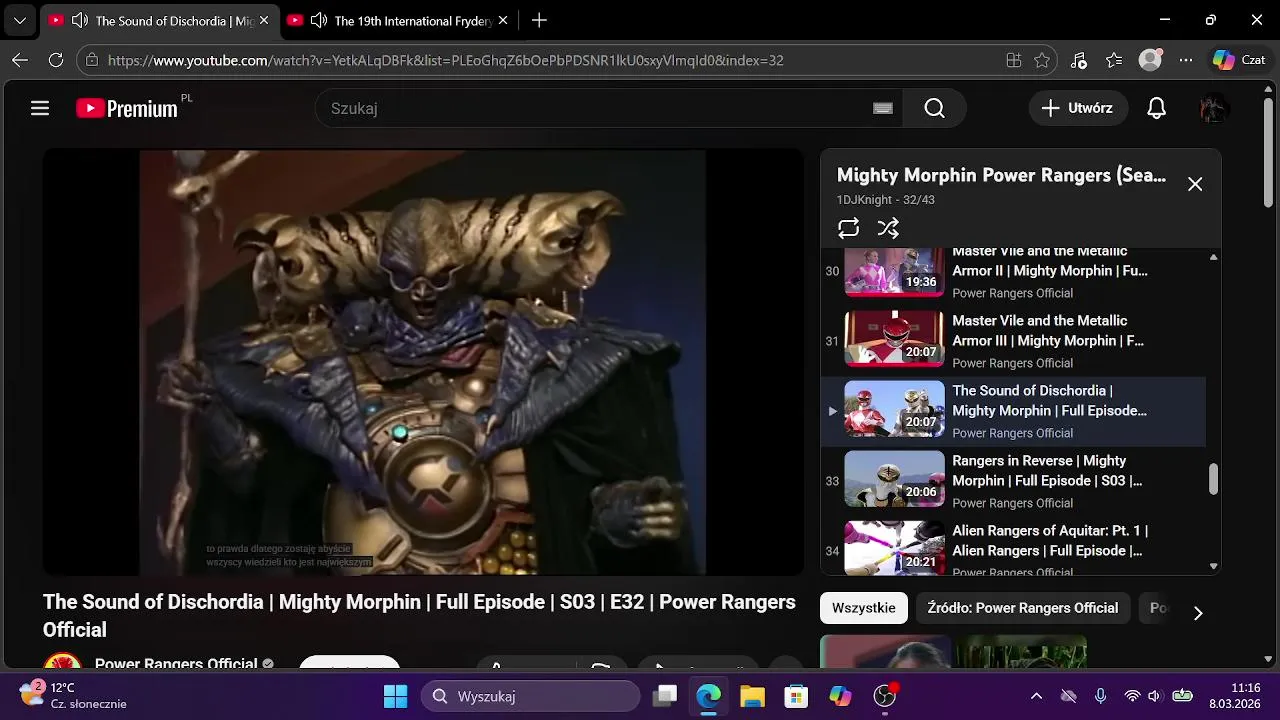This screenshot has height=720, width=1280.
Task: Open the YouTube hamburger guide menu
Action: point(40,108)
